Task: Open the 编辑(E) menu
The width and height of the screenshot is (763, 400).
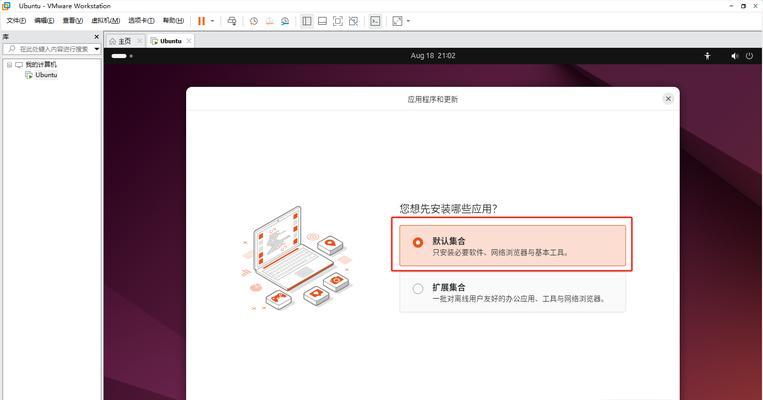Action: (44, 20)
